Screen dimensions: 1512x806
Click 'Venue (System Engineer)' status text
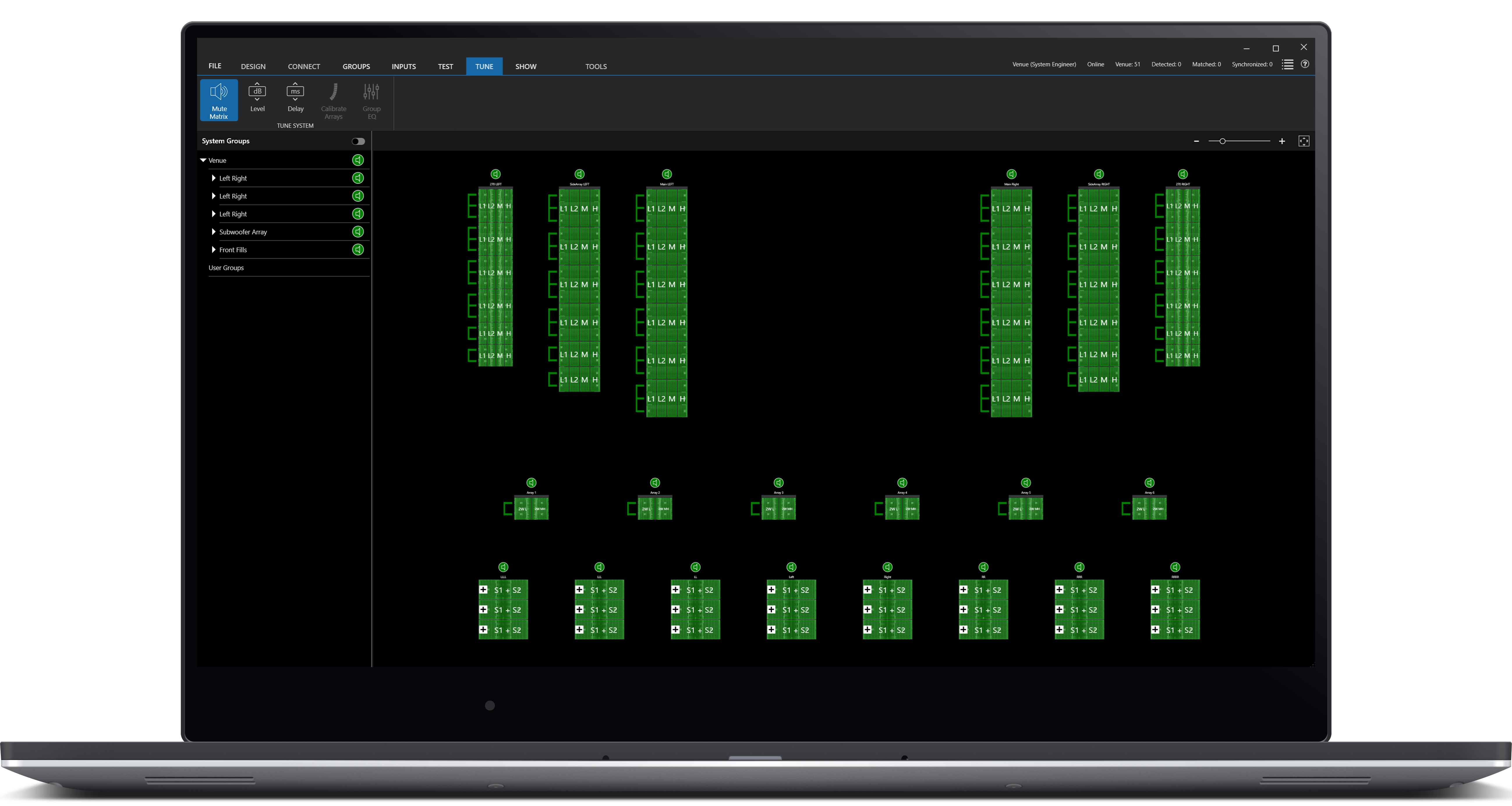tap(1044, 65)
